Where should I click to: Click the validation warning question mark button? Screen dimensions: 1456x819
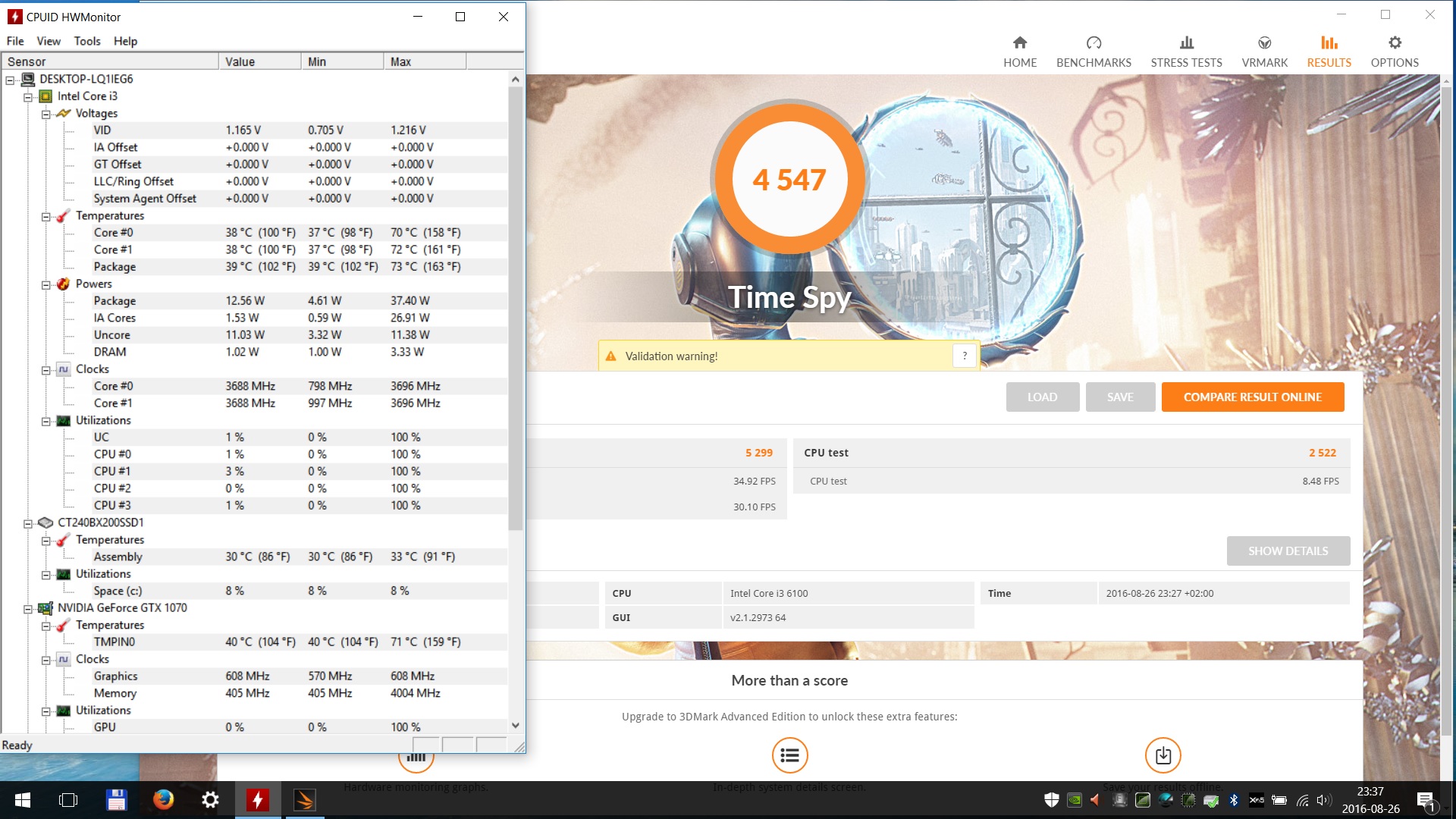click(965, 356)
